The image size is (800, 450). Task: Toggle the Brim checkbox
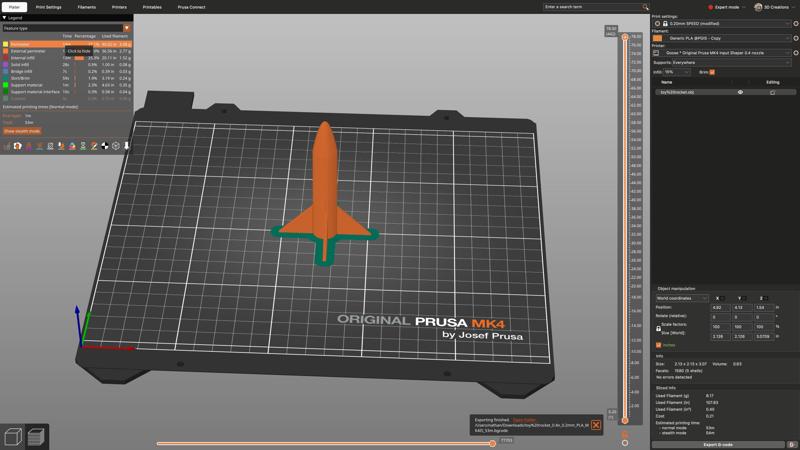(x=712, y=72)
